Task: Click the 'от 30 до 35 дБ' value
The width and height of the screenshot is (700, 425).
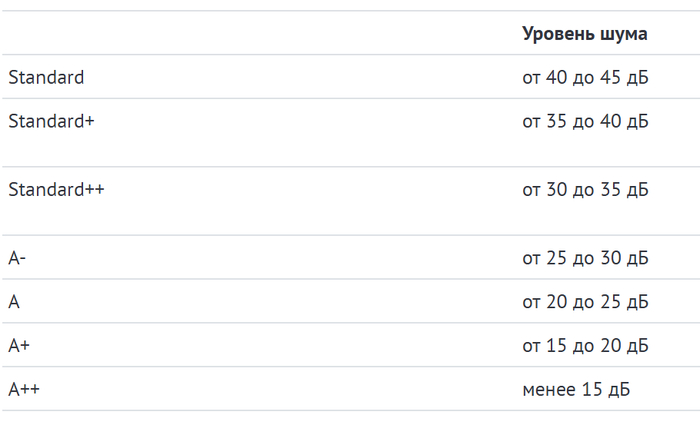Action: tap(585, 189)
